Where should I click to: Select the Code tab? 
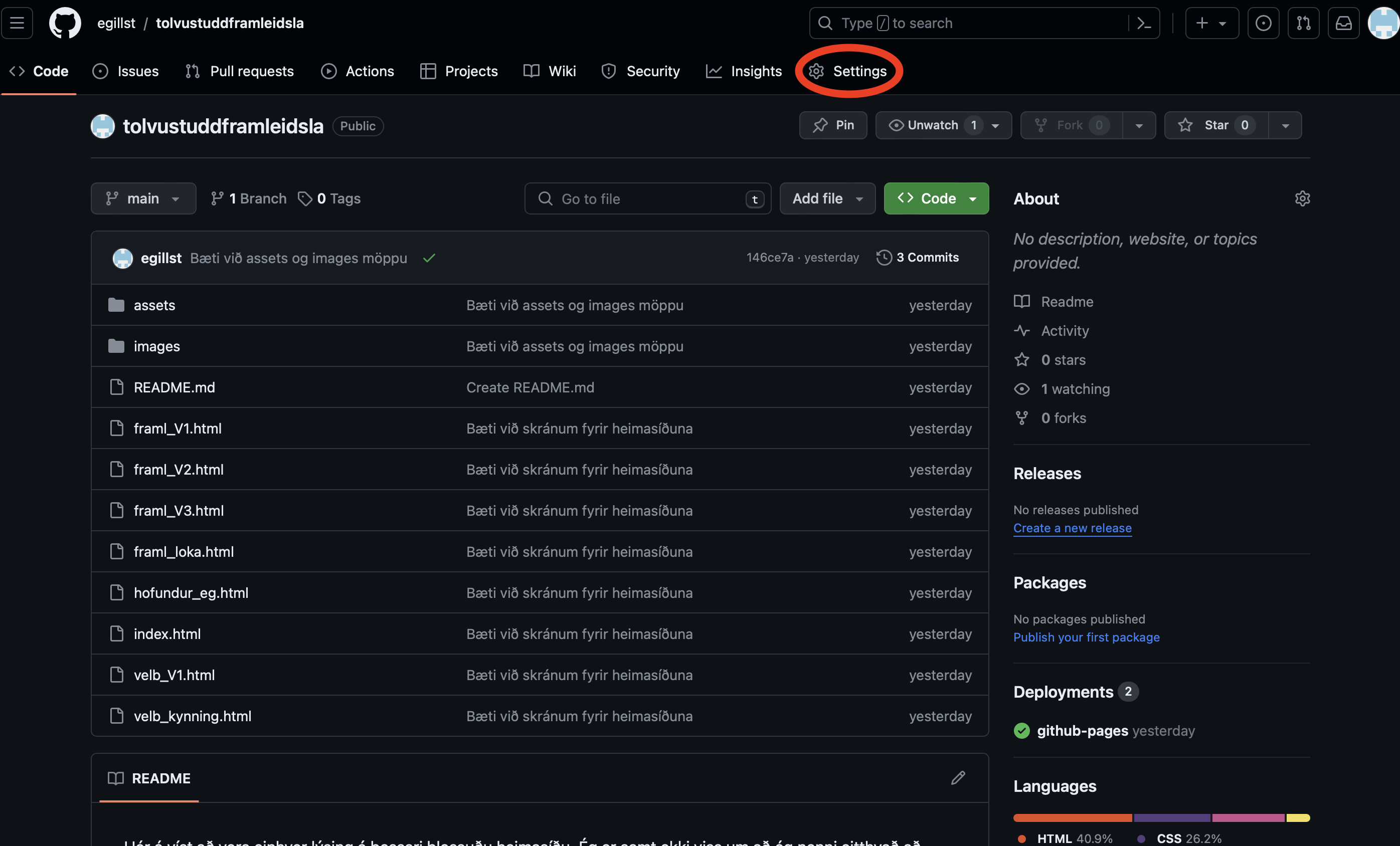click(39, 72)
